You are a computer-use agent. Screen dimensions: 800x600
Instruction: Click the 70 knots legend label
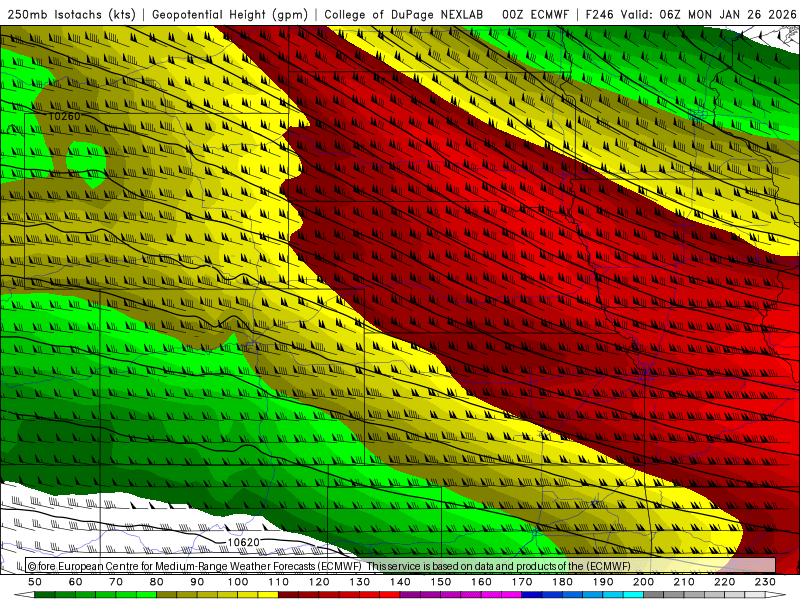(116, 582)
